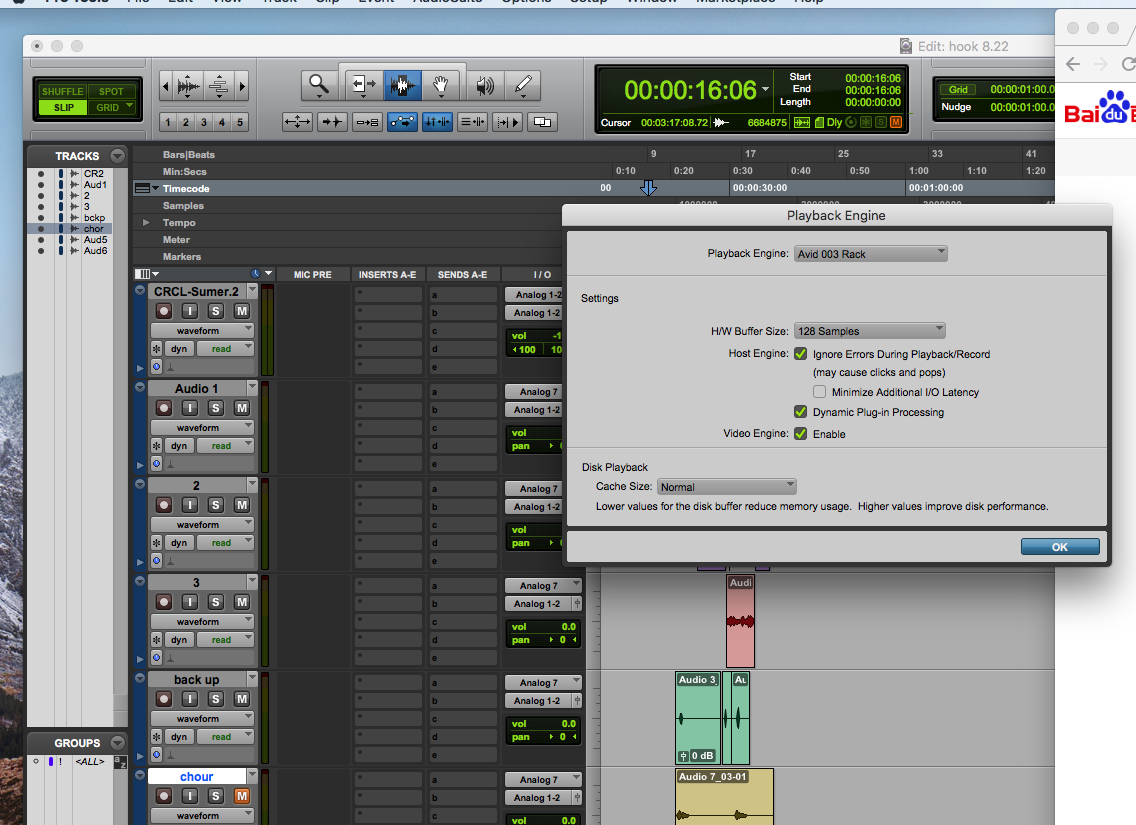The image size is (1136, 825).
Task: Click back arrow in browser window
Action: click(1074, 64)
